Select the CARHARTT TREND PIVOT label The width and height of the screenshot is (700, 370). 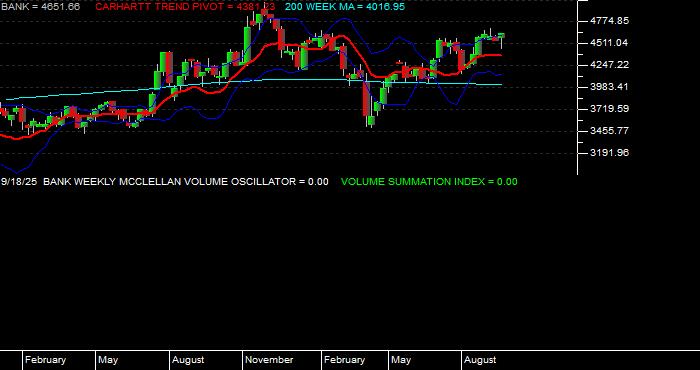185,7
